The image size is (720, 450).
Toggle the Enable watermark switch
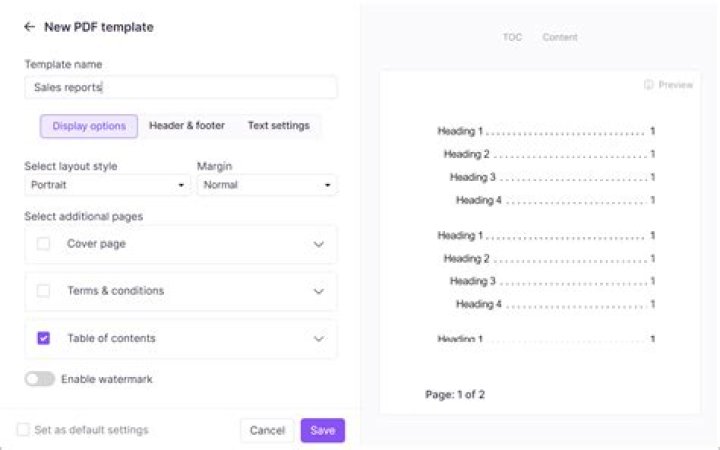(40, 379)
